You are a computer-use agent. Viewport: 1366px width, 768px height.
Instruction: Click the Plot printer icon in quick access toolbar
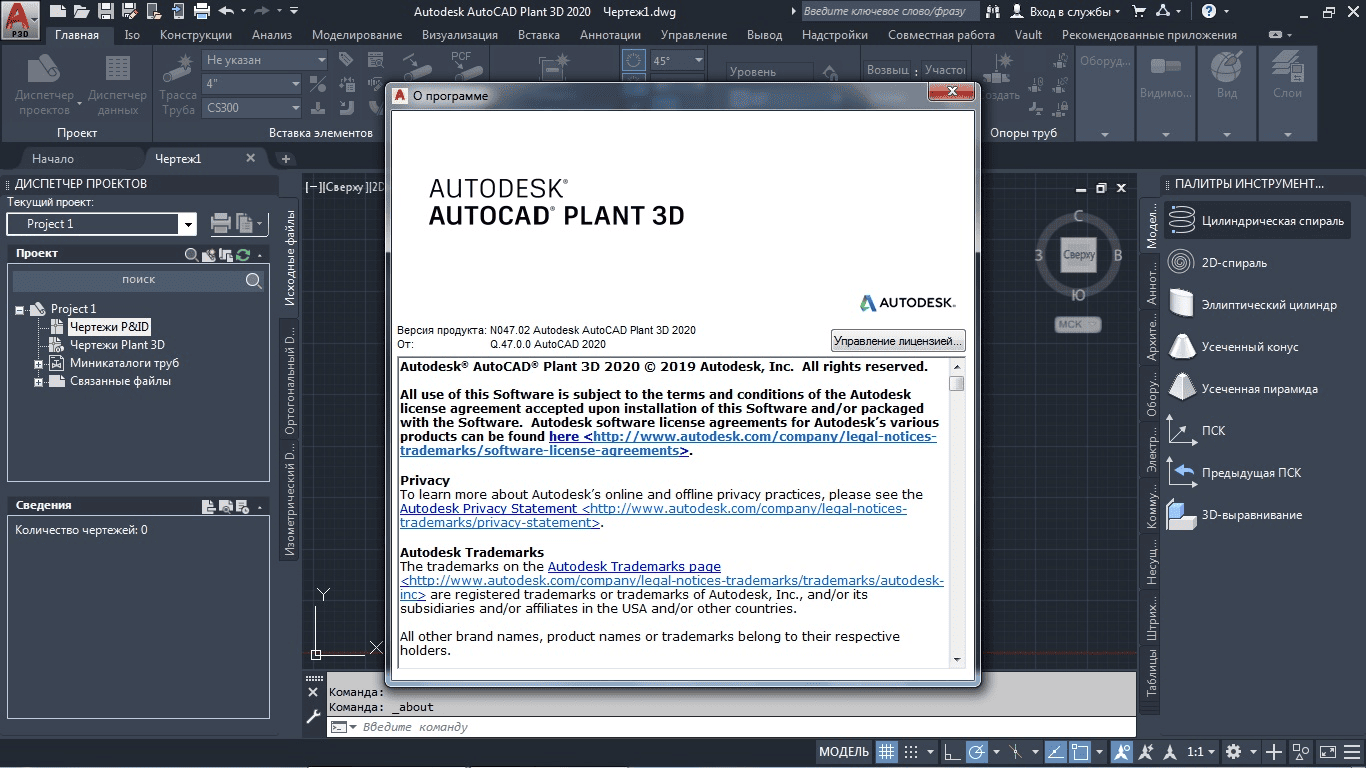tap(202, 12)
